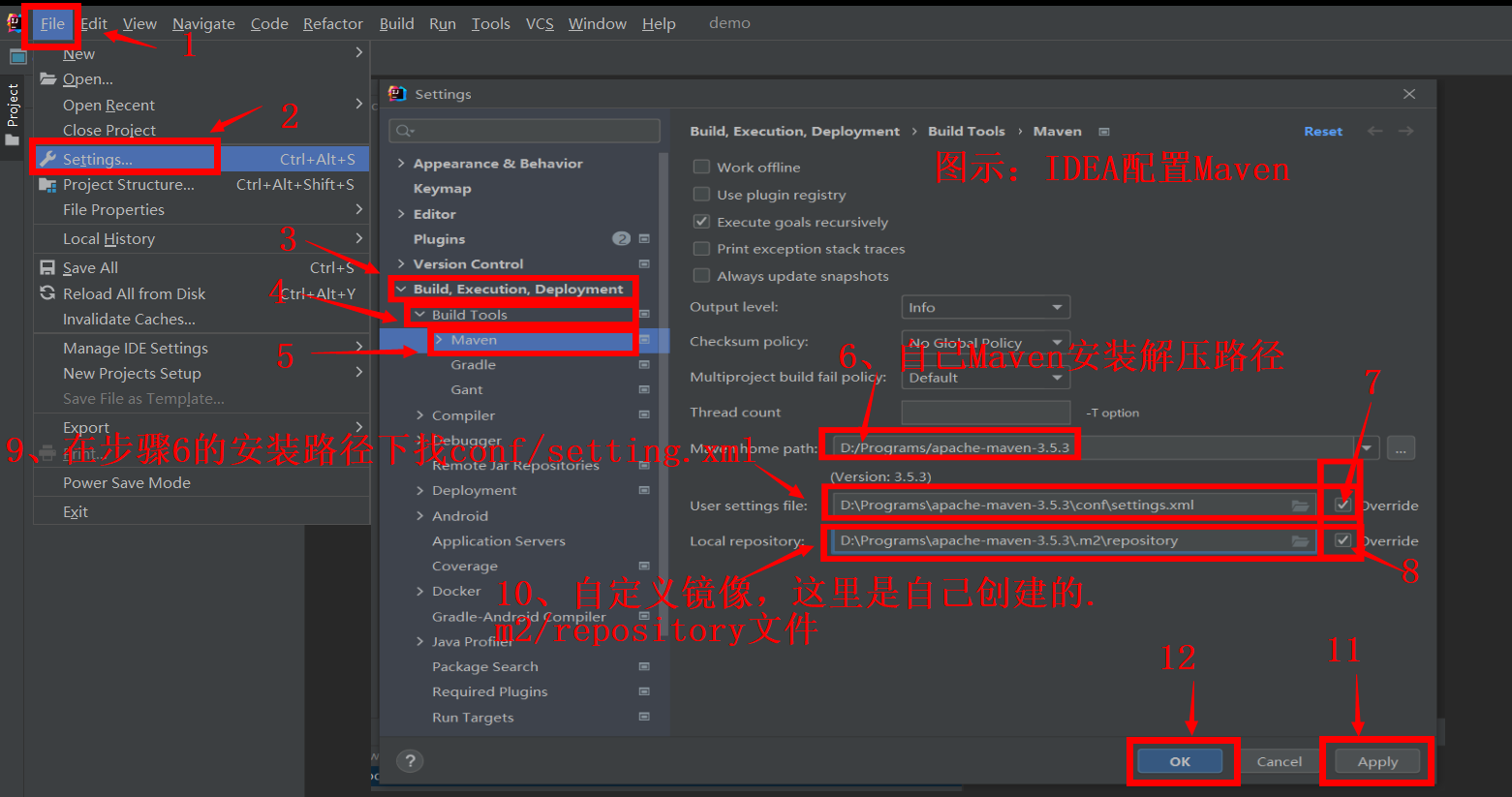Click the back navigation arrow in Settings
Screen dimensions: 1512x797
tap(1374, 131)
